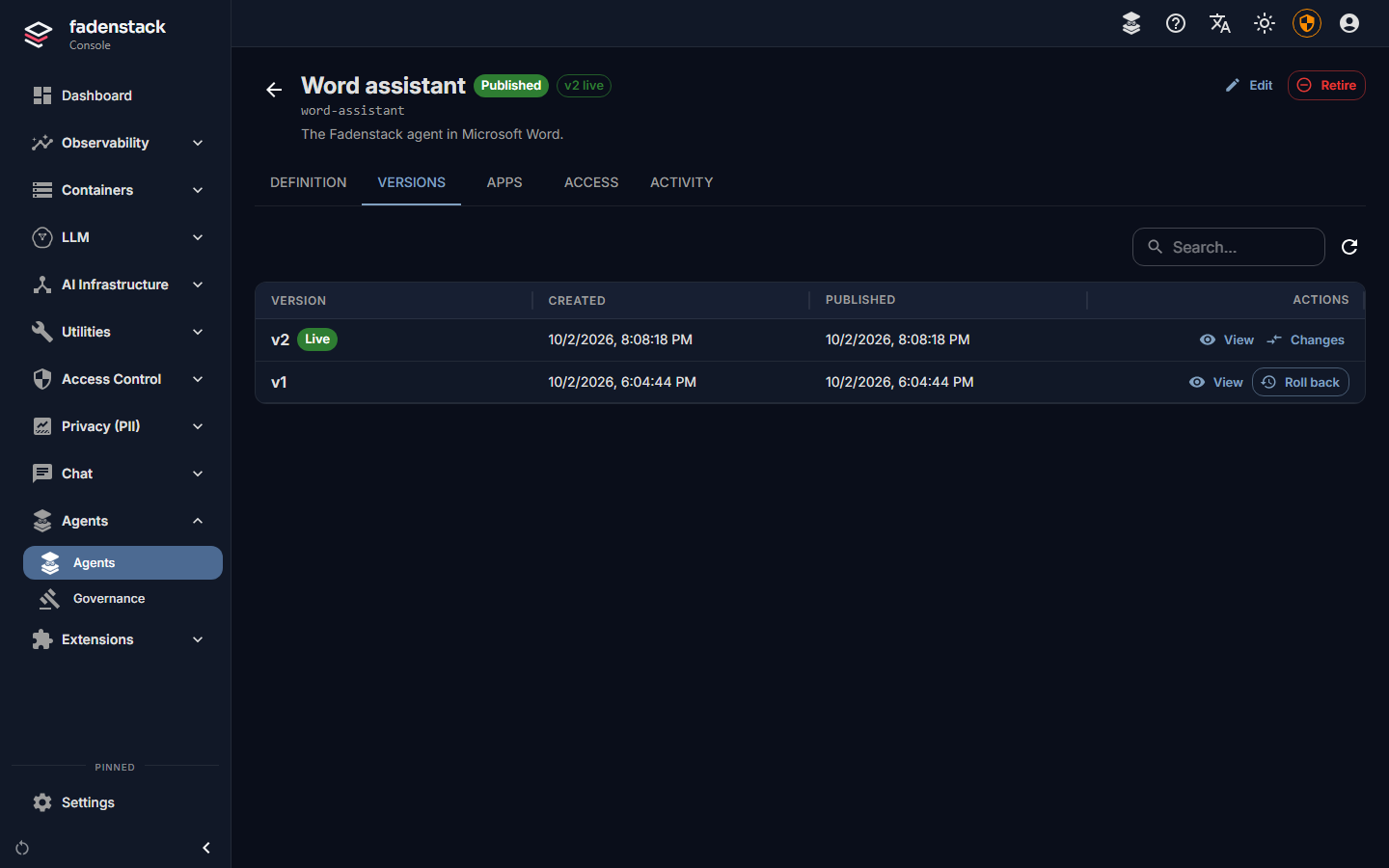Refresh the versions list
1389x868 pixels.
point(1349,247)
